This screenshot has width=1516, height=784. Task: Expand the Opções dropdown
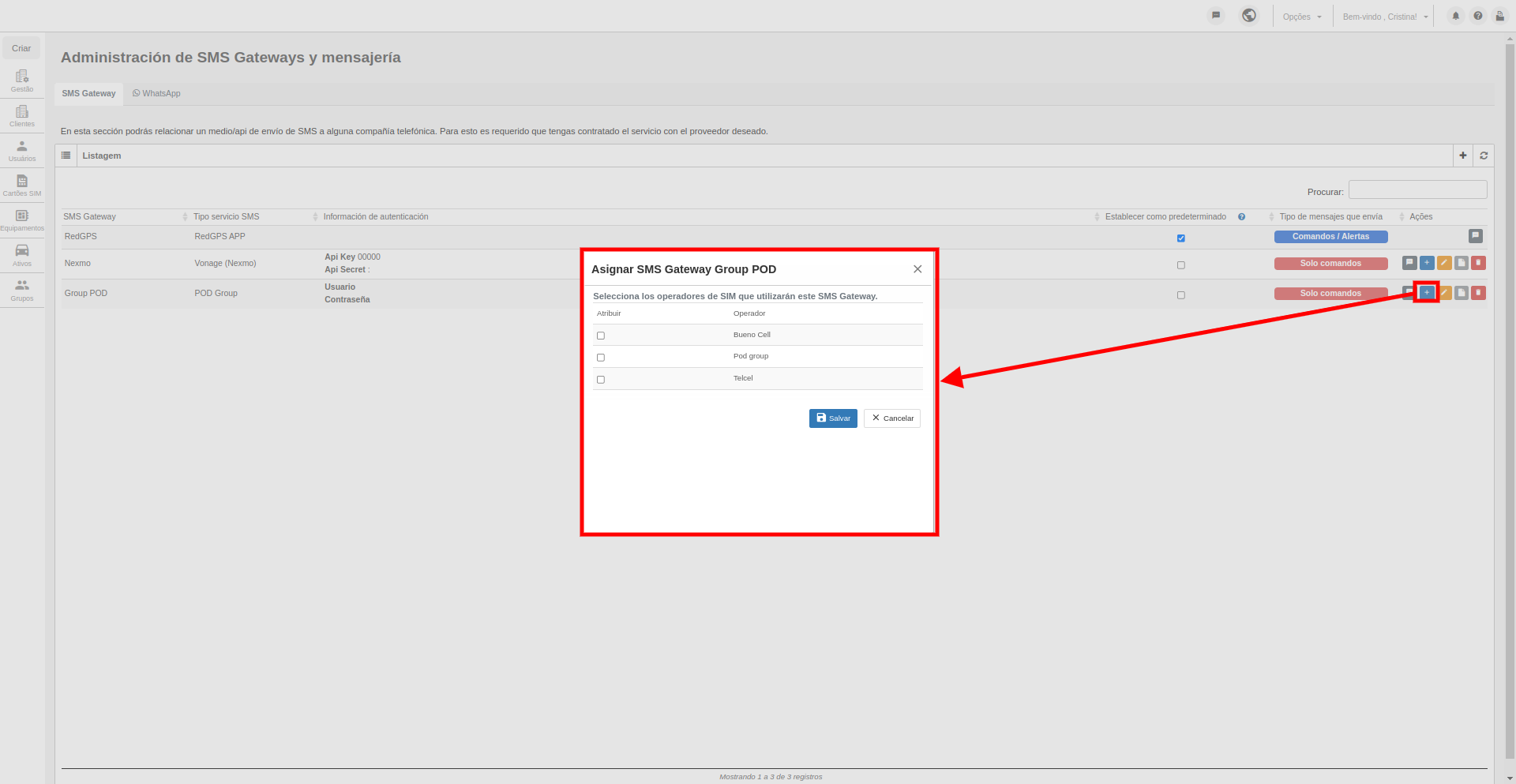tap(1302, 17)
